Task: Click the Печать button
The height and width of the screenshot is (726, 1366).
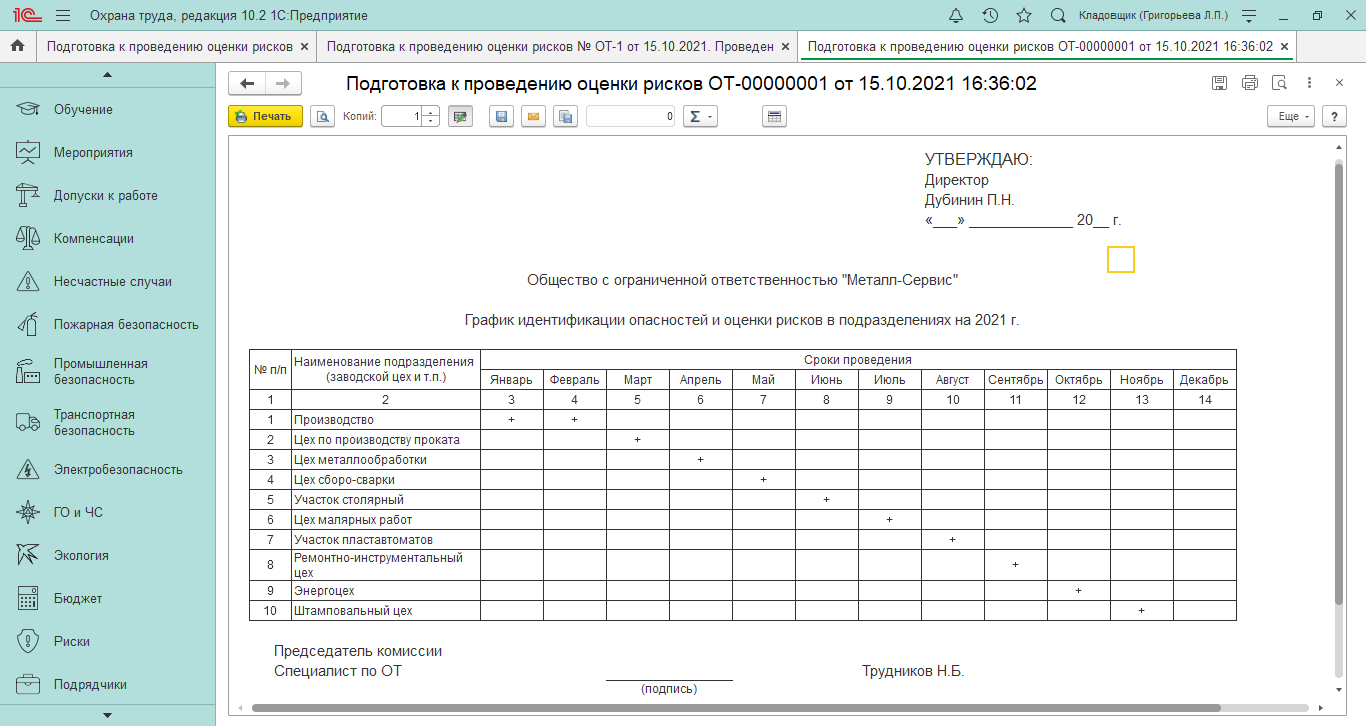Action: pyautogui.click(x=265, y=117)
